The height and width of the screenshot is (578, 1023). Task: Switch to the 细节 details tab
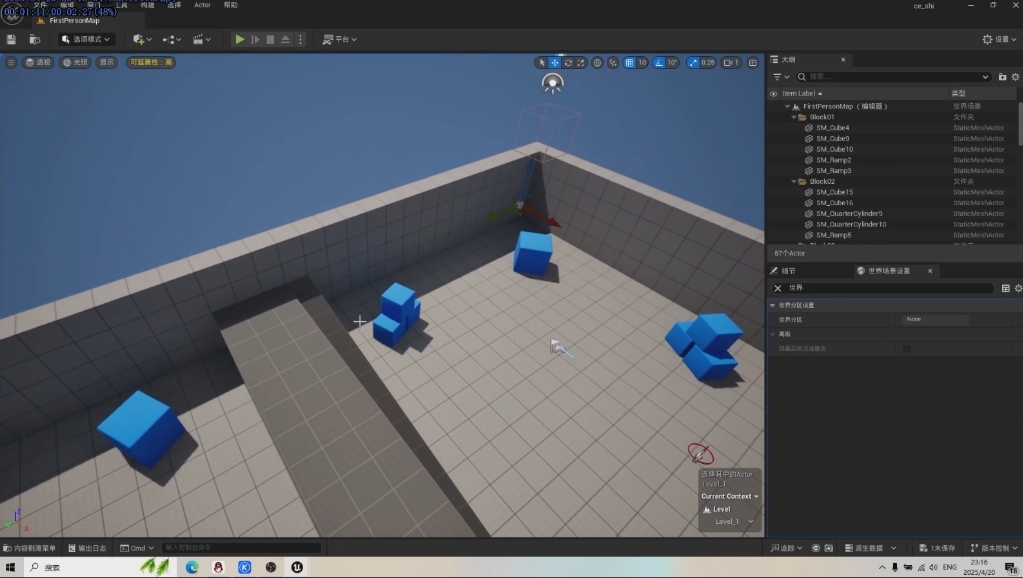(783, 271)
